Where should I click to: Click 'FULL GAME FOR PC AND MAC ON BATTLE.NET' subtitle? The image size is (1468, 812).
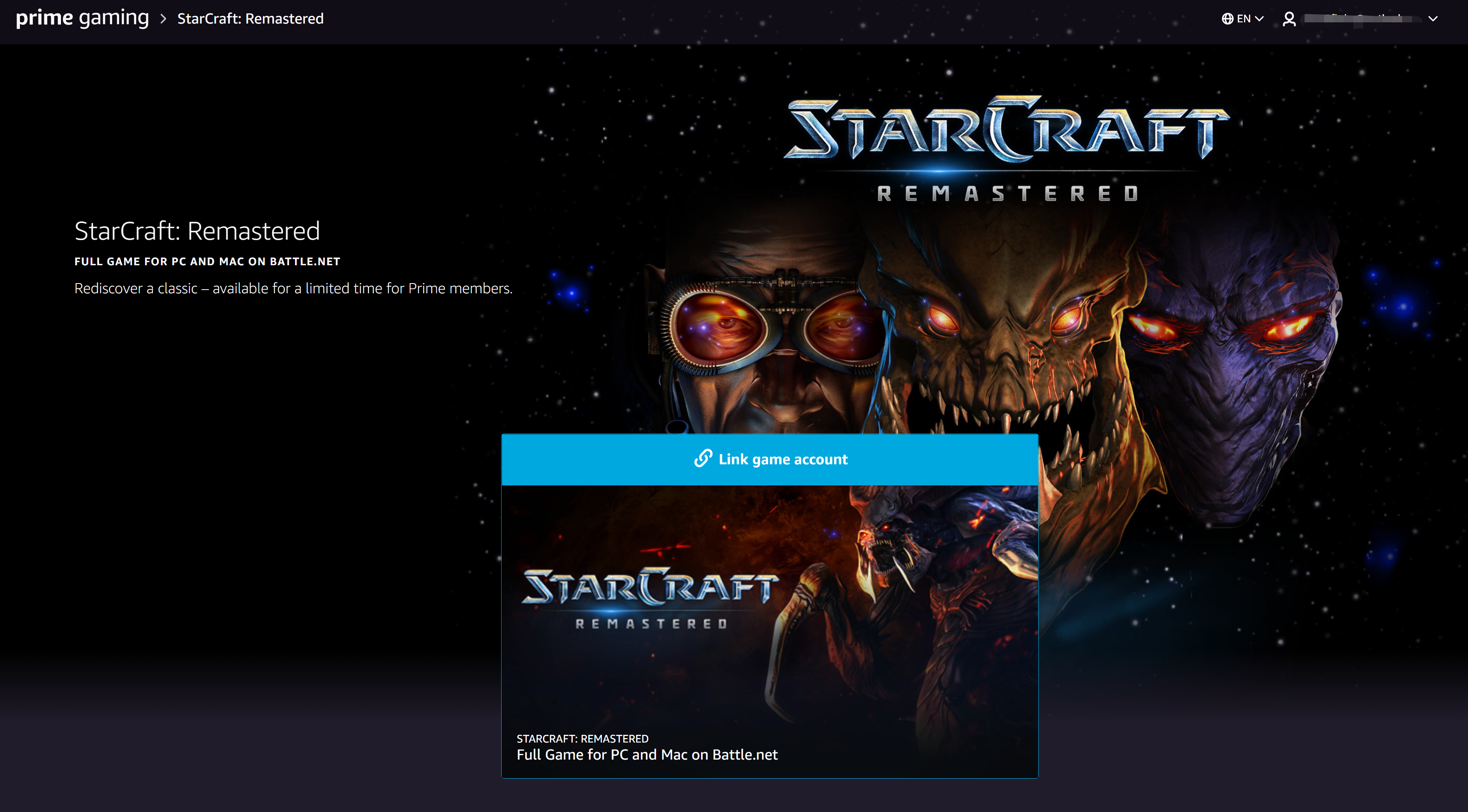(207, 261)
